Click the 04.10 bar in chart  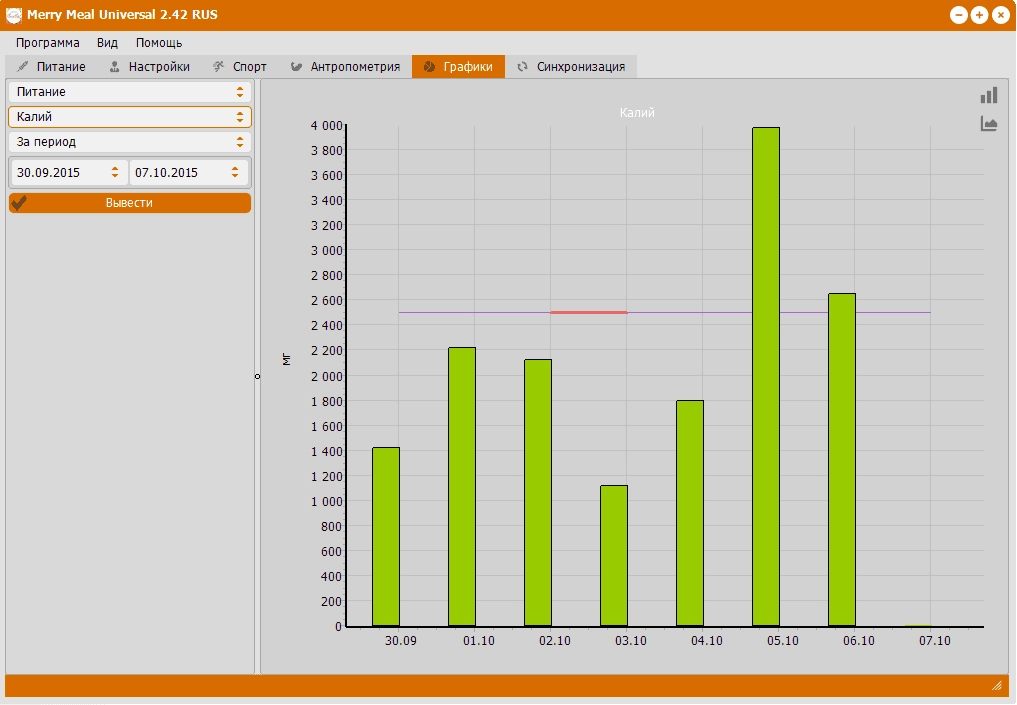click(x=690, y=514)
